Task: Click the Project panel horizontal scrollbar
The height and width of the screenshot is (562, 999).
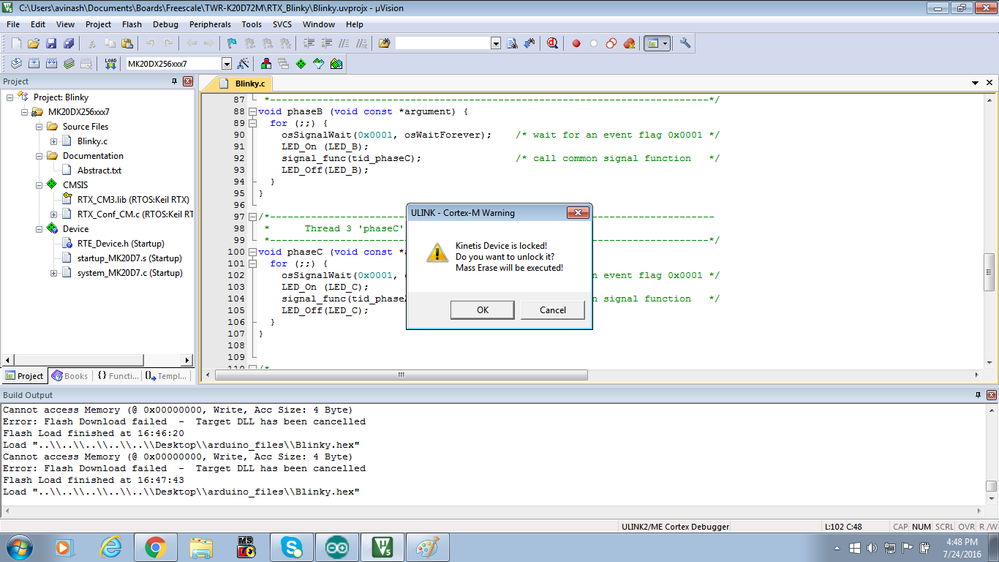Action: click(80, 360)
